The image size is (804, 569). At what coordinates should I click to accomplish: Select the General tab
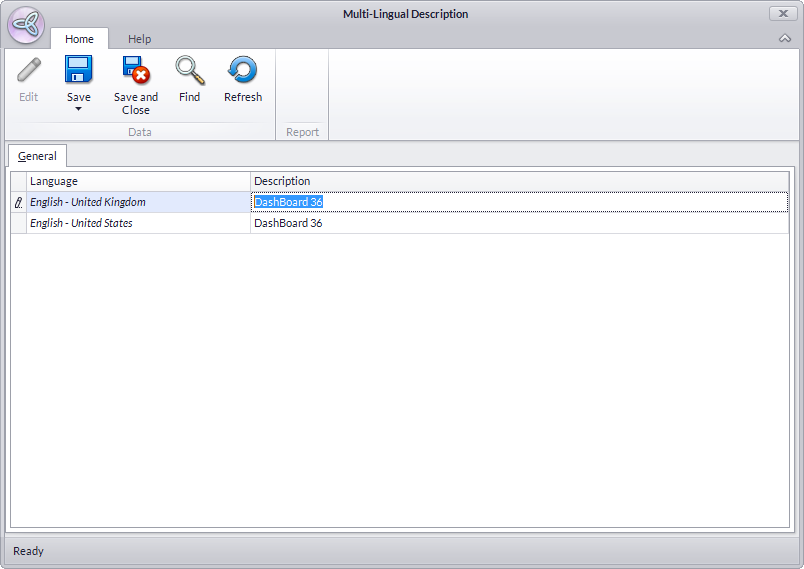pos(37,156)
